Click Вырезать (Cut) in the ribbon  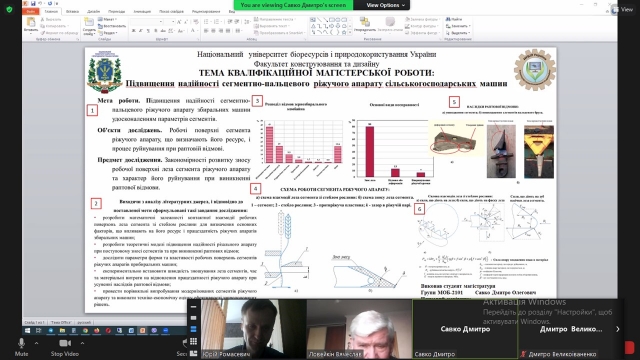(x=51, y=19)
